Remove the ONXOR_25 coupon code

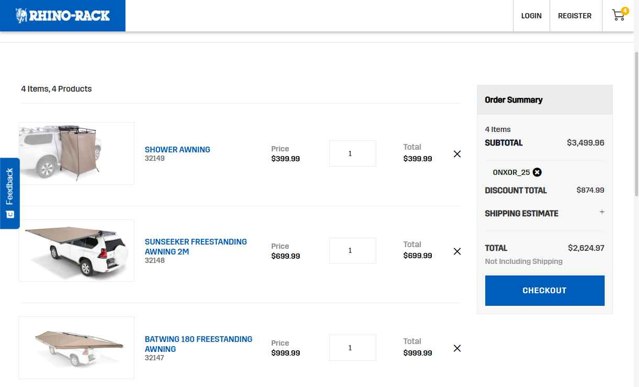[x=537, y=172]
